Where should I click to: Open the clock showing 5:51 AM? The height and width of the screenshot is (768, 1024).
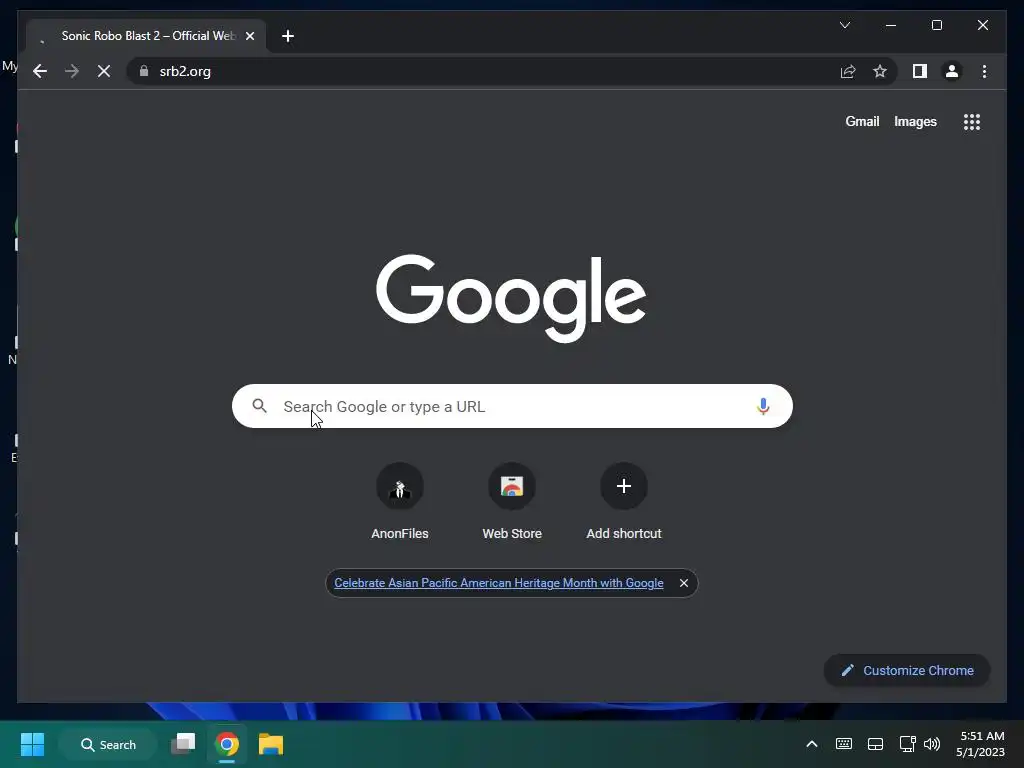(980, 744)
